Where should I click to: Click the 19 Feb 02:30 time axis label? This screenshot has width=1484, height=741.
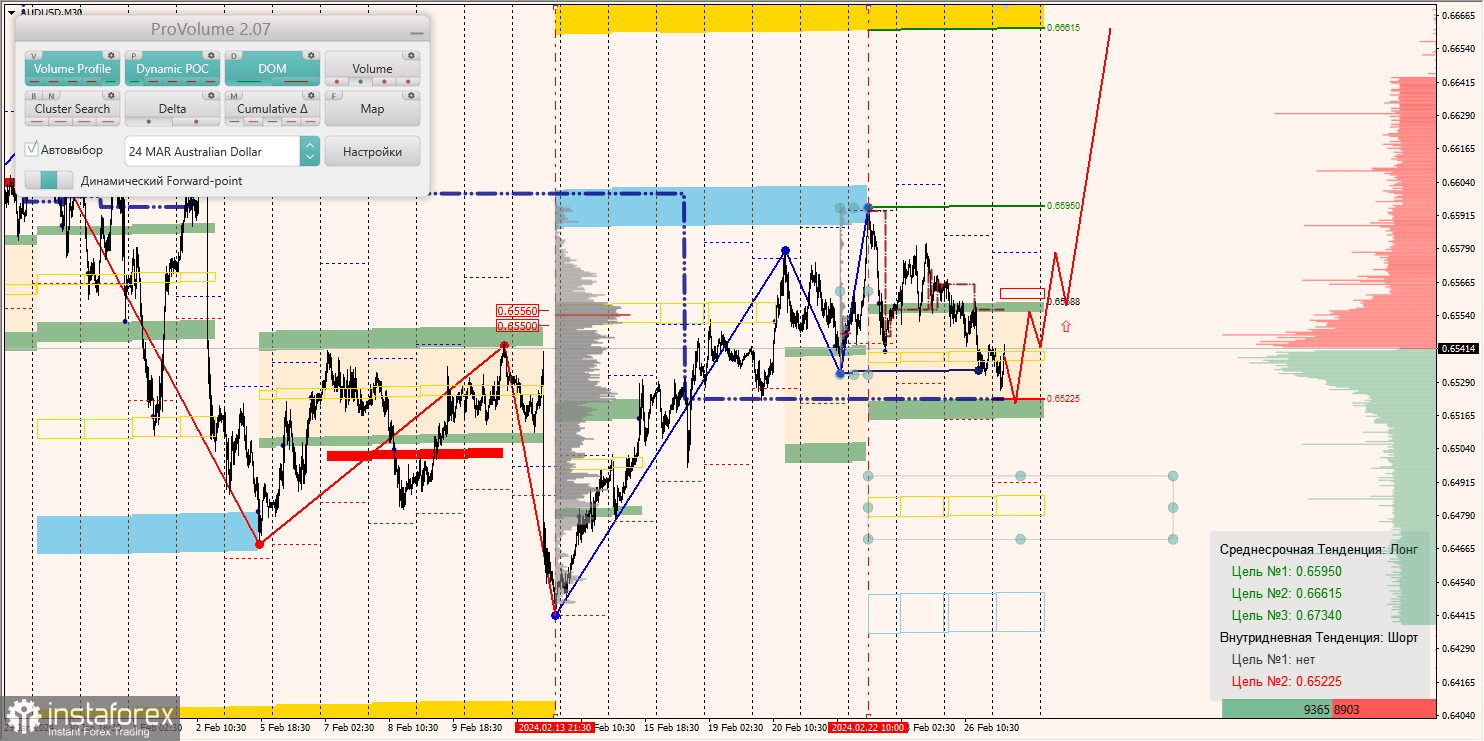pyautogui.click(x=736, y=727)
